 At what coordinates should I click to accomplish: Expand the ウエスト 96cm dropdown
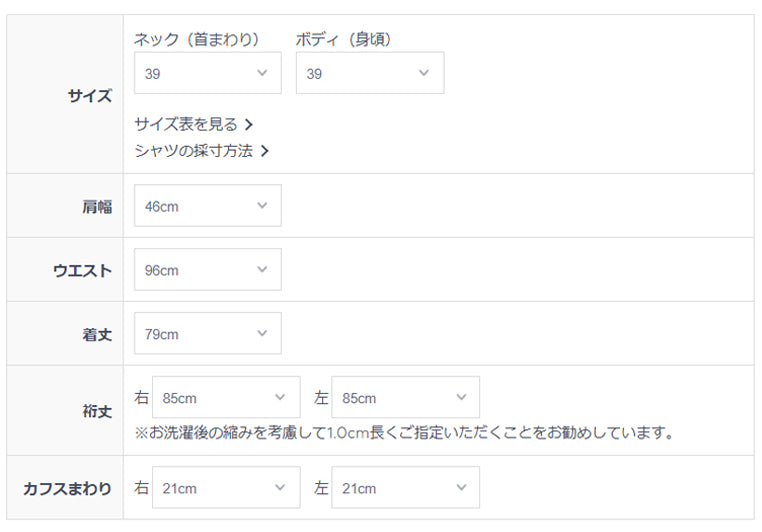tap(207, 270)
